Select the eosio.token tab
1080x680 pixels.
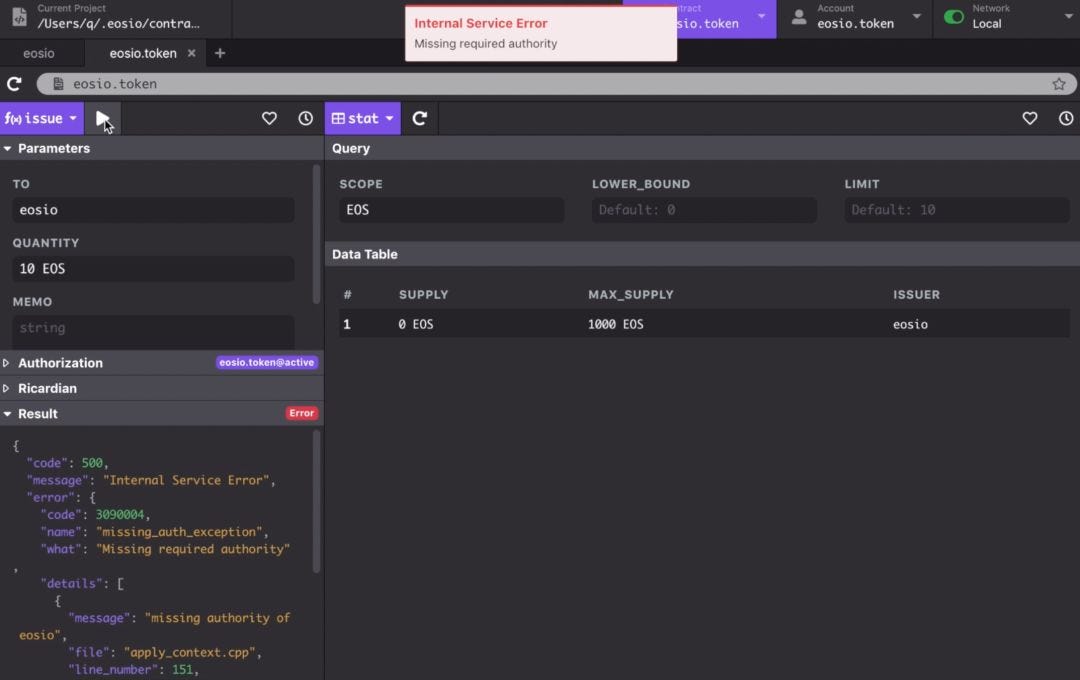point(143,53)
